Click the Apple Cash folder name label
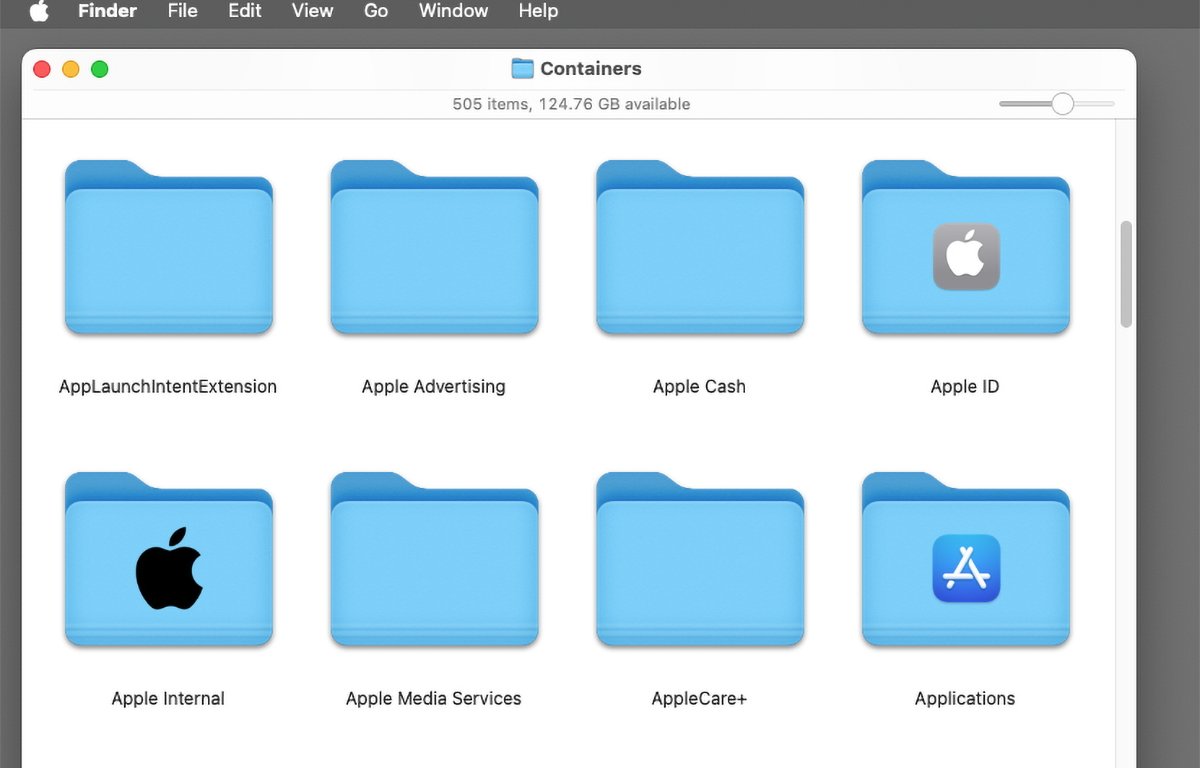The height and width of the screenshot is (768, 1200). tap(699, 387)
